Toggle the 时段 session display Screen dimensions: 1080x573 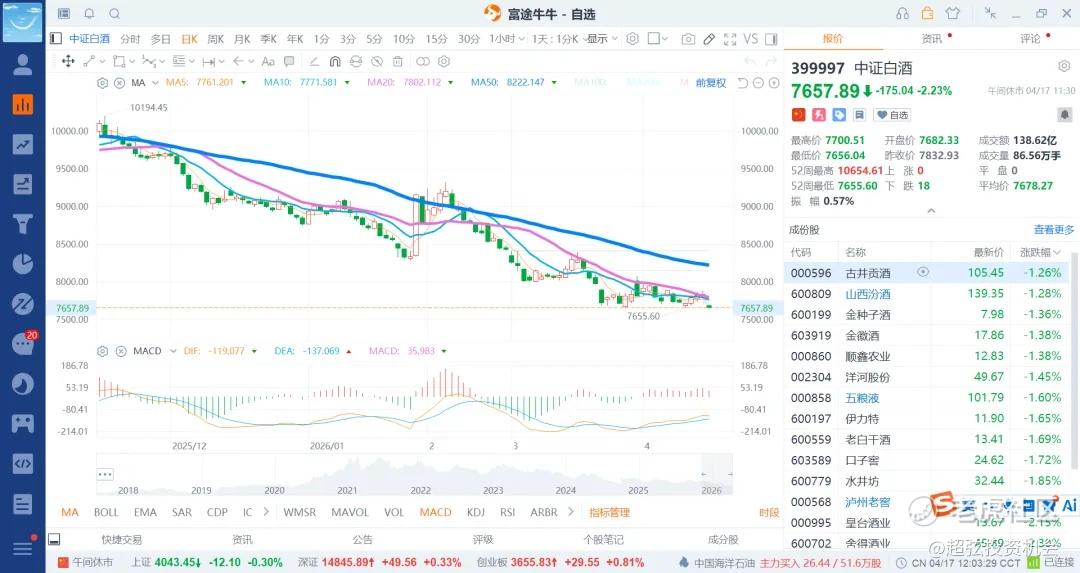(x=769, y=512)
